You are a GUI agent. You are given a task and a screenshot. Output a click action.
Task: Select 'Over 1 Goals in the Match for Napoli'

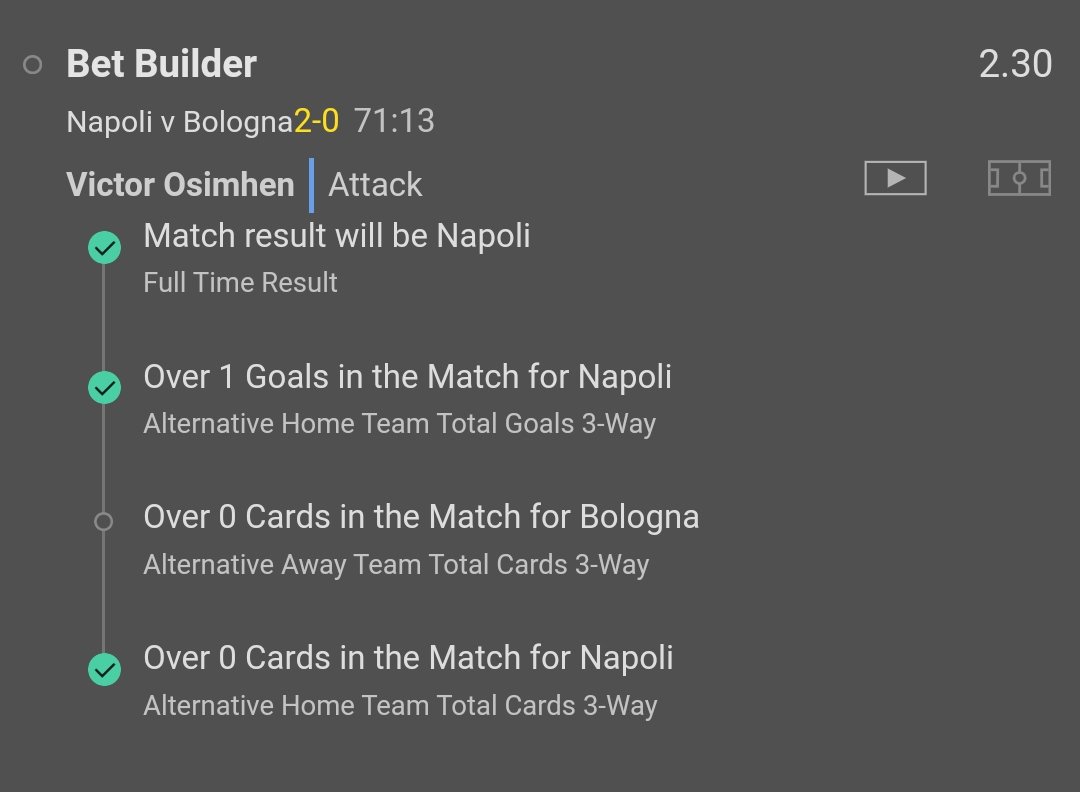pyautogui.click(x=407, y=377)
